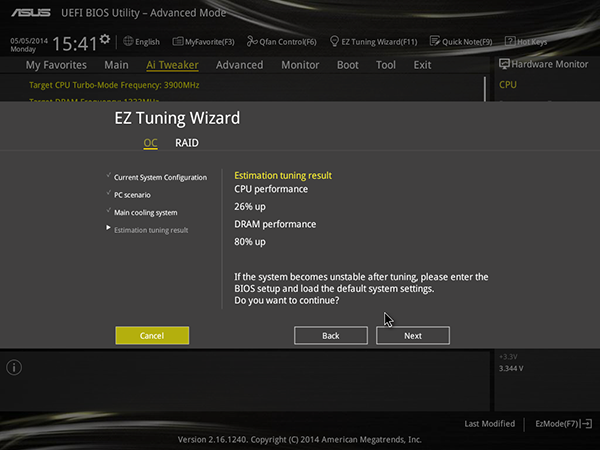Click the "26% up" CPU value
600x450 pixels.
pos(250,207)
